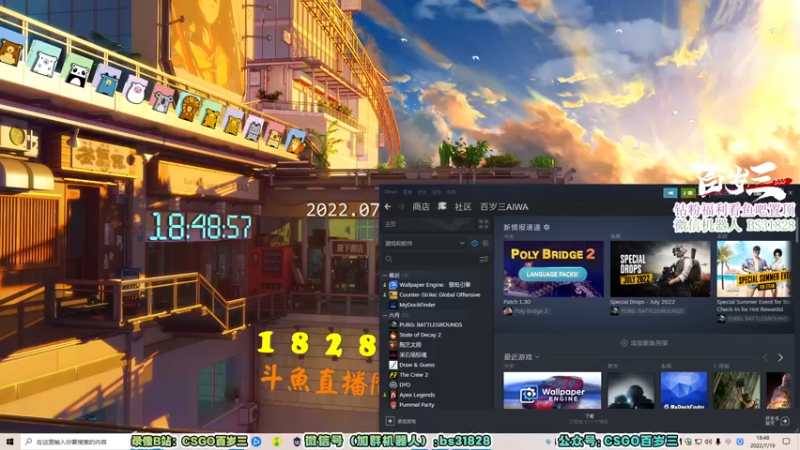Screen dimensions: 800x450
Task: Switch to the 库 library tab
Action: (442, 206)
